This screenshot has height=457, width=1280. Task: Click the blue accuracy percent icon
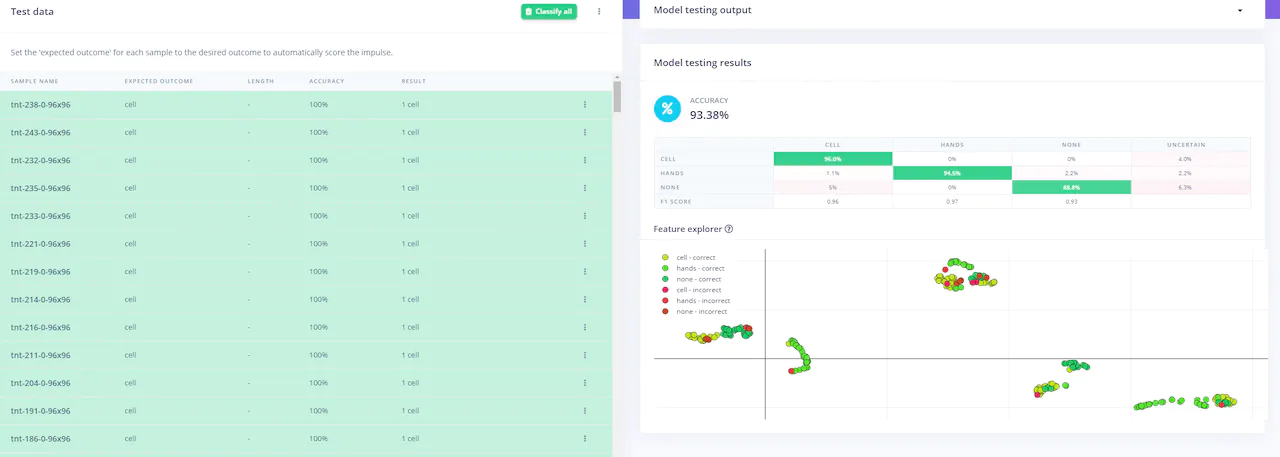pos(667,108)
